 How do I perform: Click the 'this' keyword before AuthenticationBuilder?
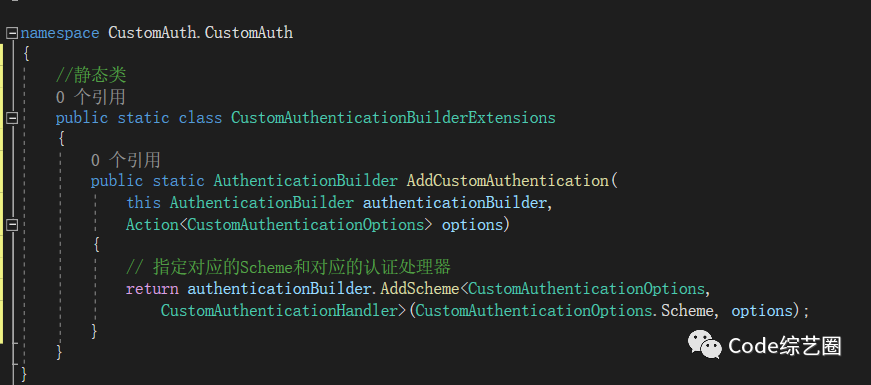pos(143,203)
